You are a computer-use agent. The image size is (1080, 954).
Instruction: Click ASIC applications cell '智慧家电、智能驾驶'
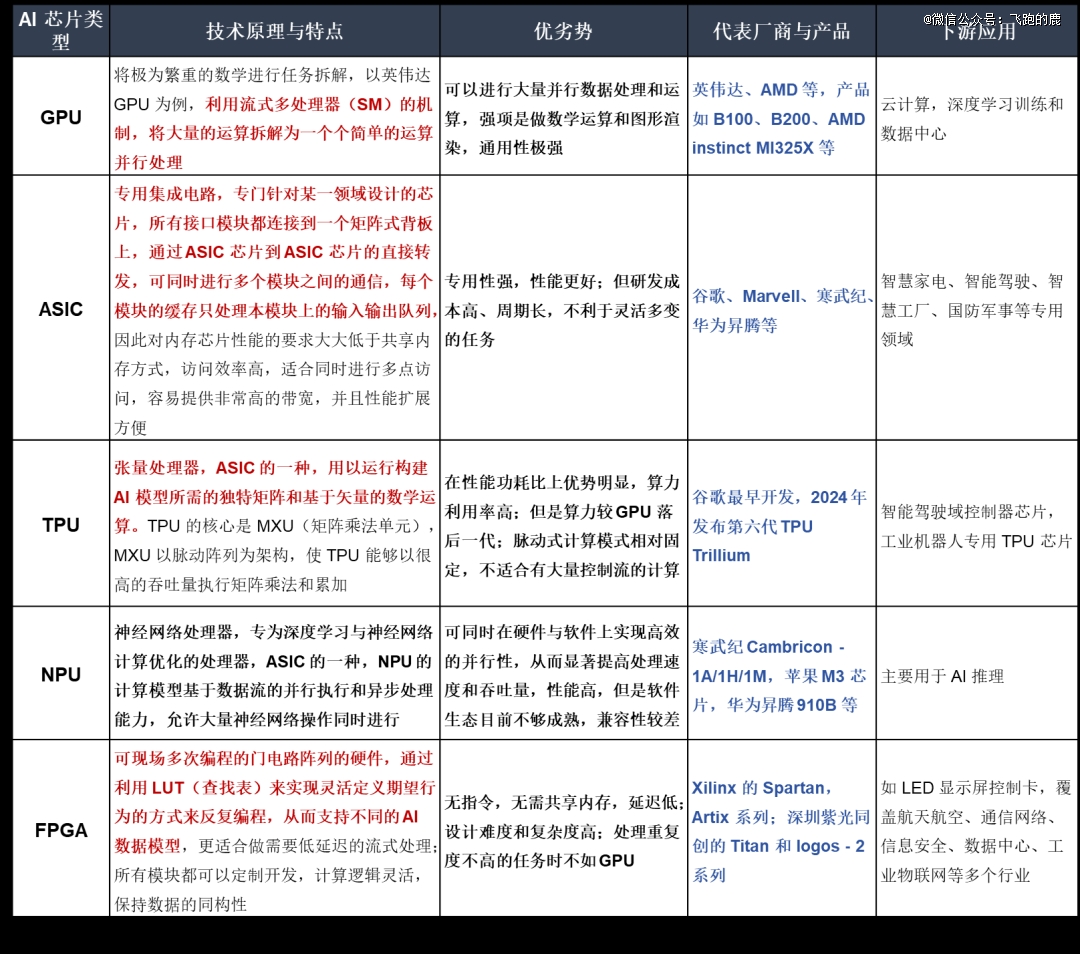tap(977, 308)
